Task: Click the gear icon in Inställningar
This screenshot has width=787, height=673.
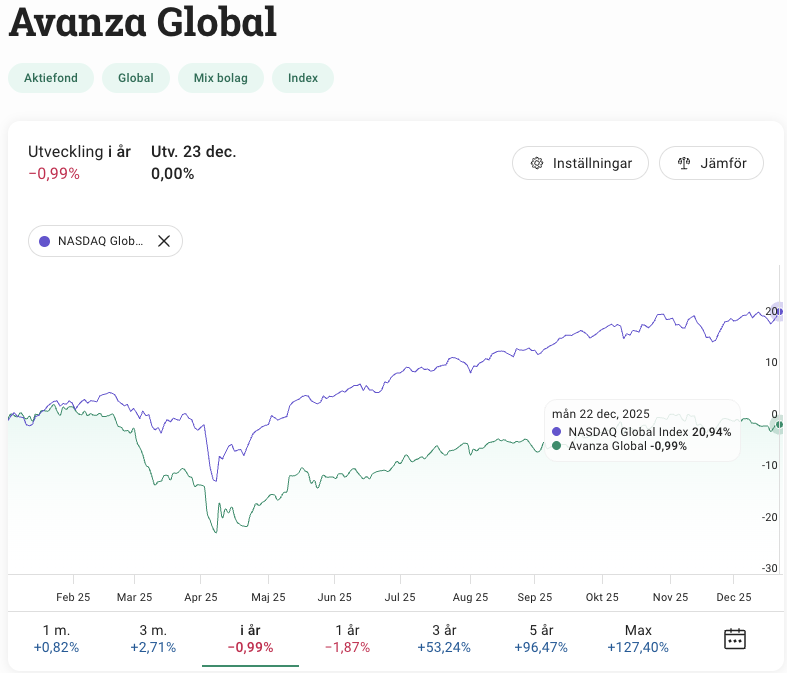Action: tap(537, 163)
